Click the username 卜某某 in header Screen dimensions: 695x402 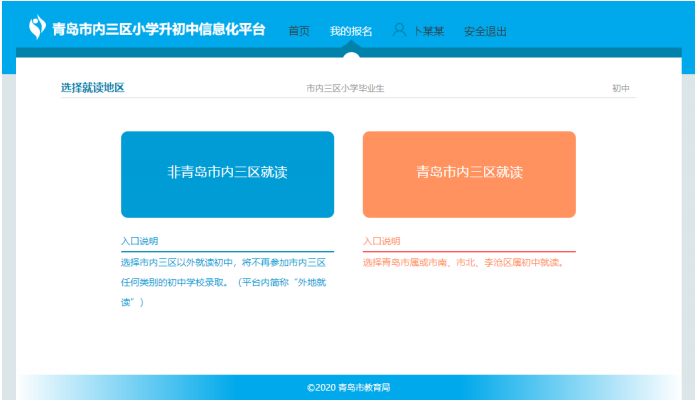428,31
